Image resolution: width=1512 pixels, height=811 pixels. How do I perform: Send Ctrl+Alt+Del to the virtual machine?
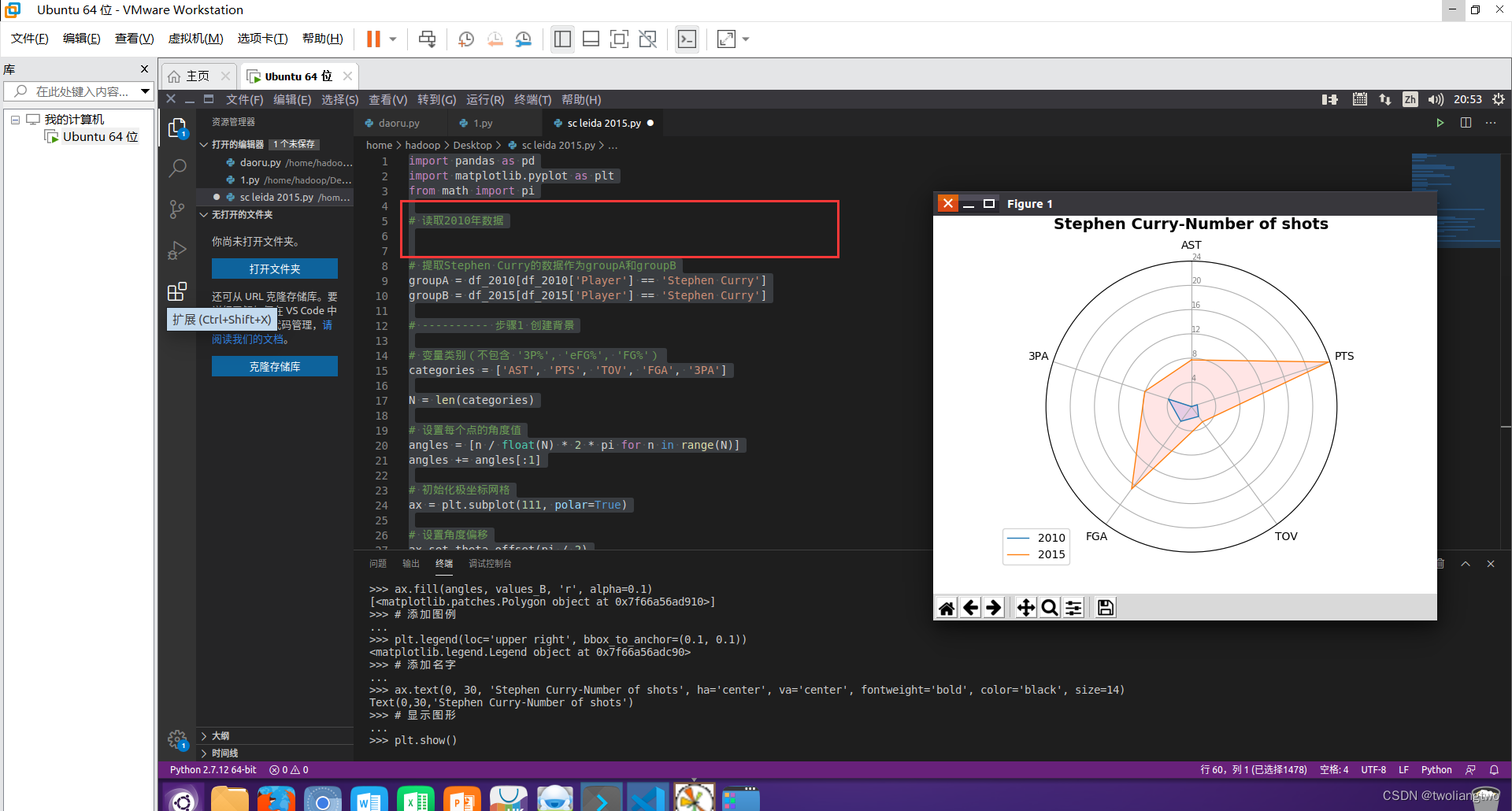[427, 39]
